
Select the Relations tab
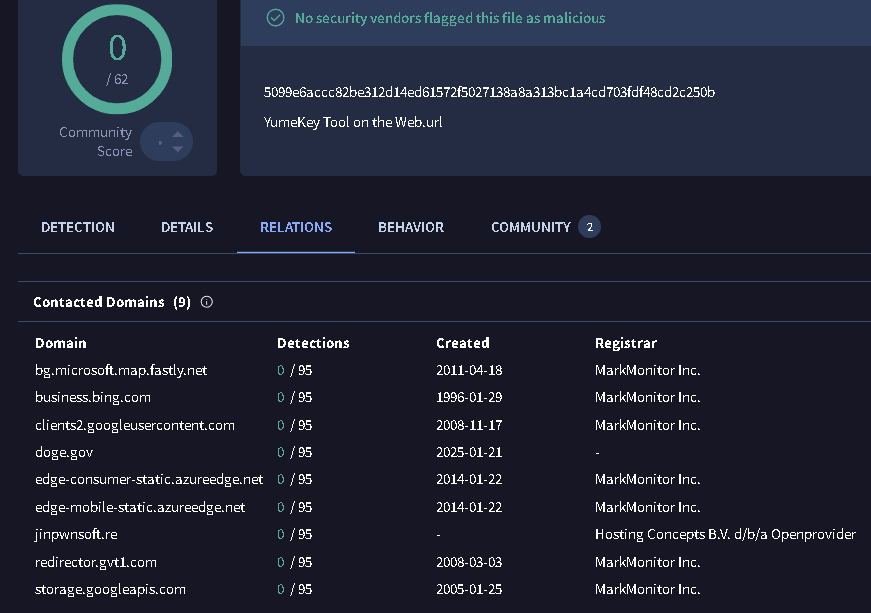coord(296,227)
